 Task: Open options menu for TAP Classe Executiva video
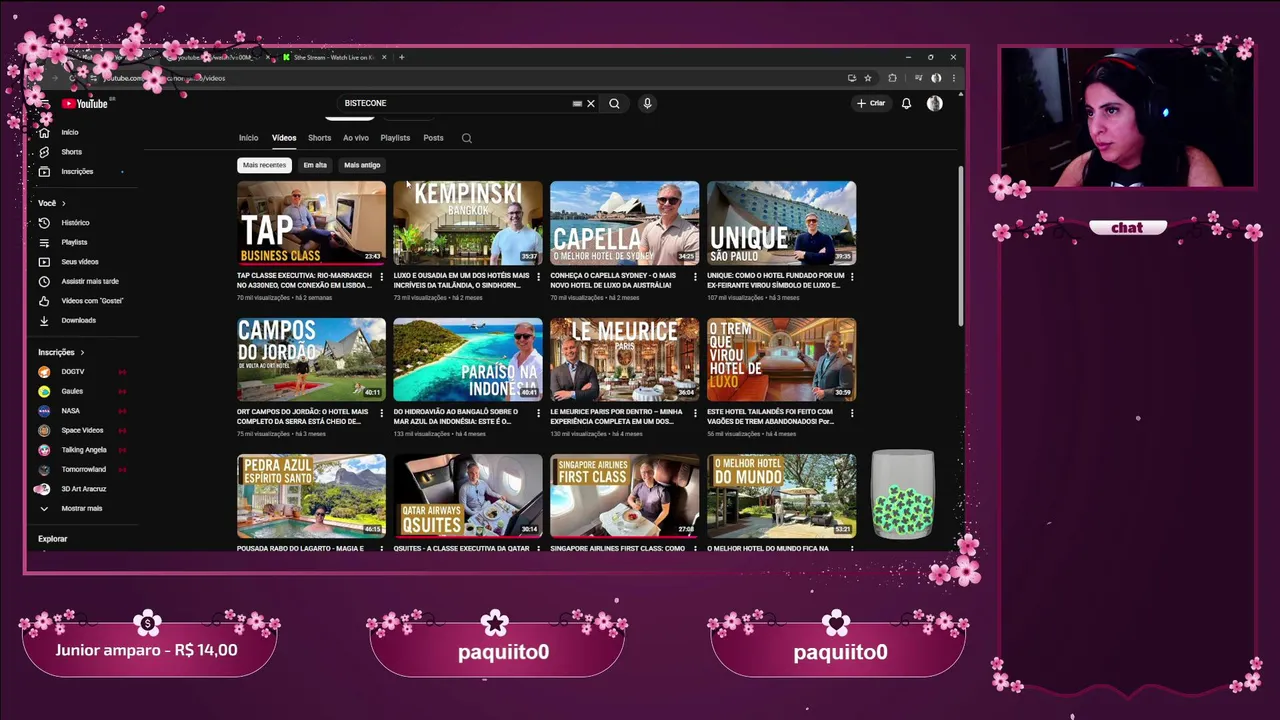tap(381, 277)
